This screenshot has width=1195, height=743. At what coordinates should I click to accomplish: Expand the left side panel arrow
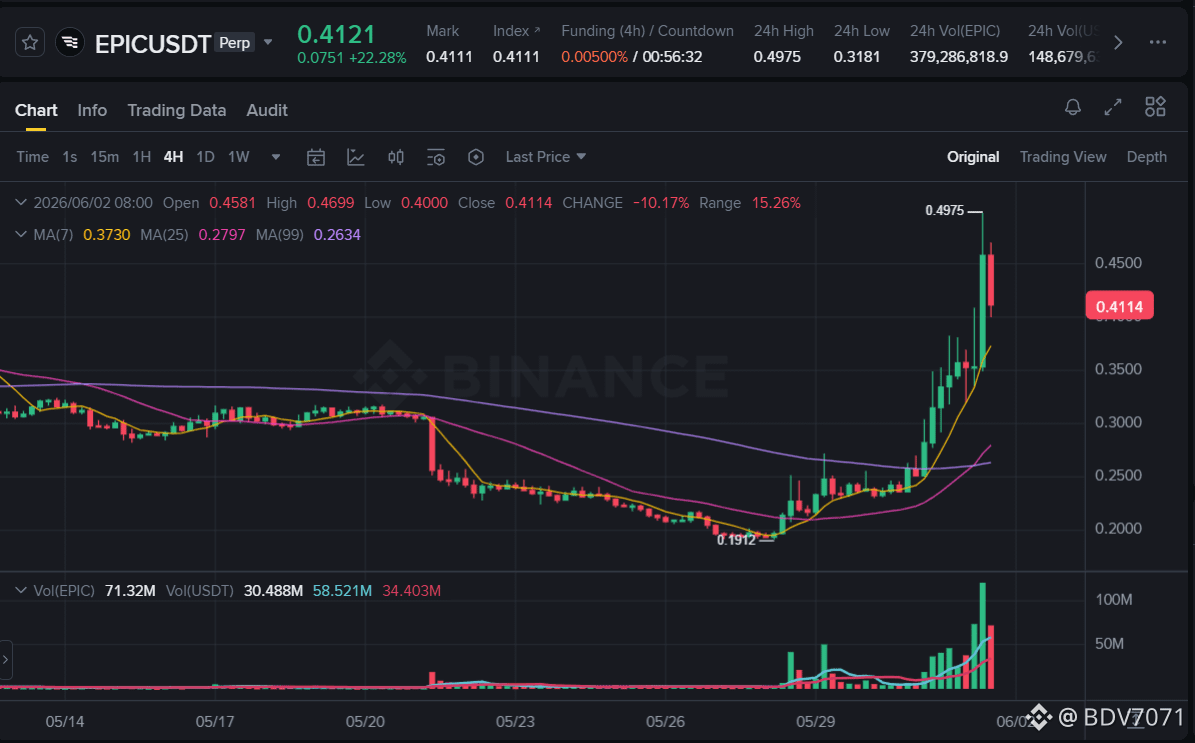click(x=5, y=659)
